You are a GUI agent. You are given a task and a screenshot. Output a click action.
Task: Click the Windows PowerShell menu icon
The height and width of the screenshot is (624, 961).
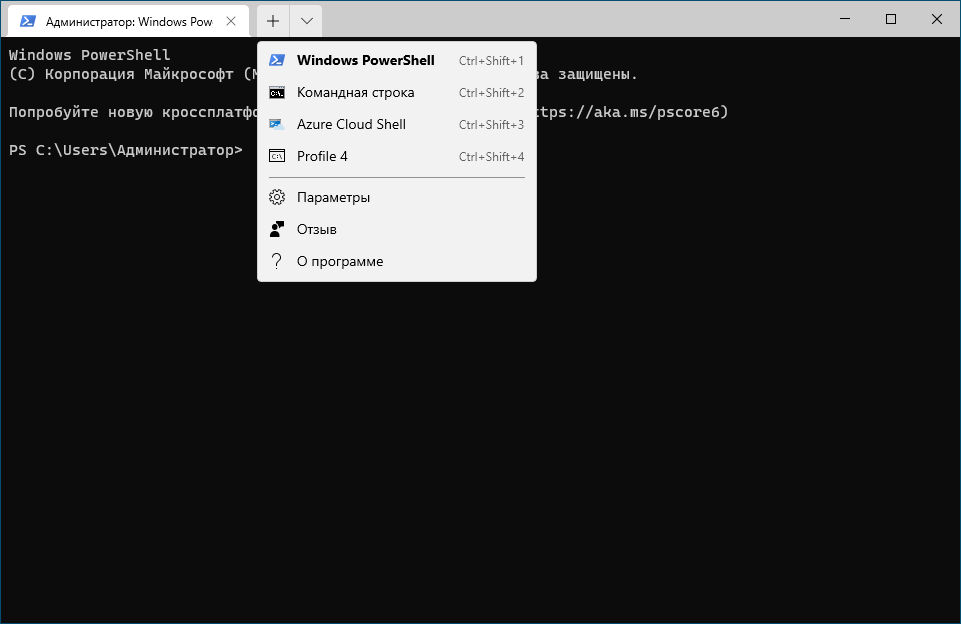pyautogui.click(x=277, y=60)
